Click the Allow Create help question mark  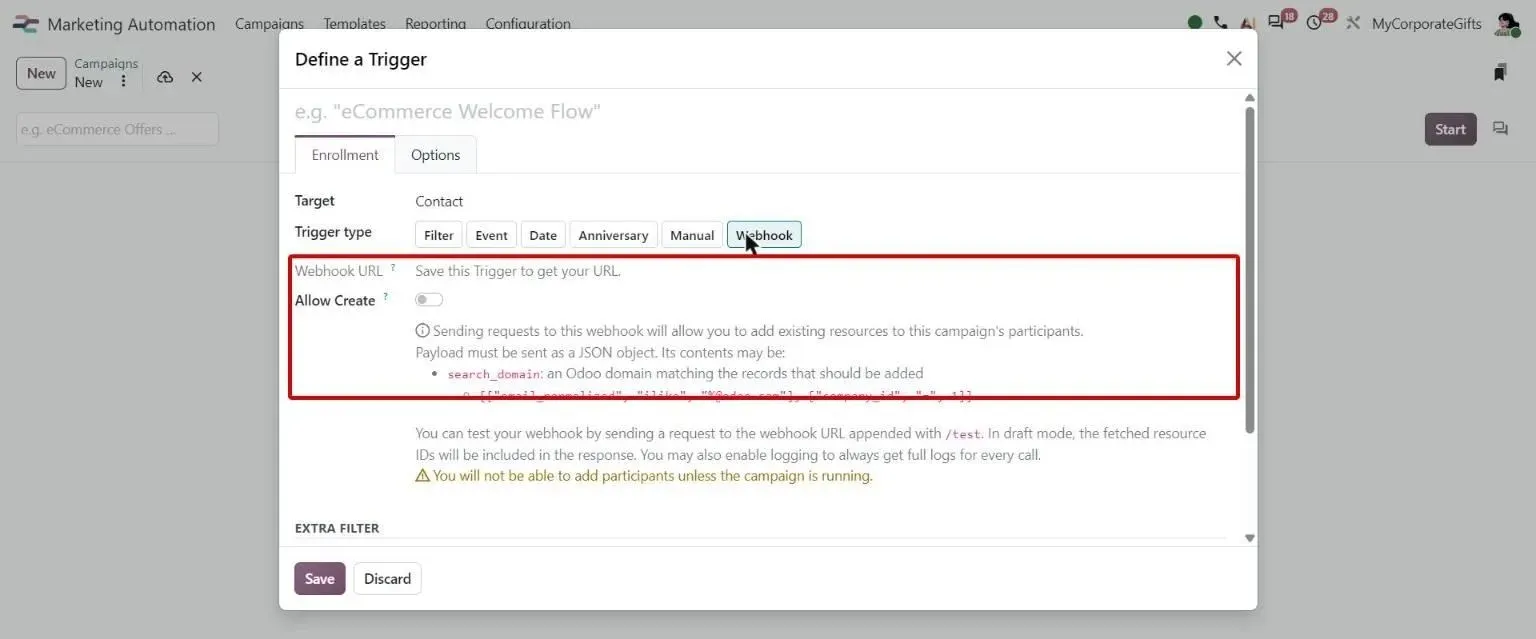click(x=386, y=296)
